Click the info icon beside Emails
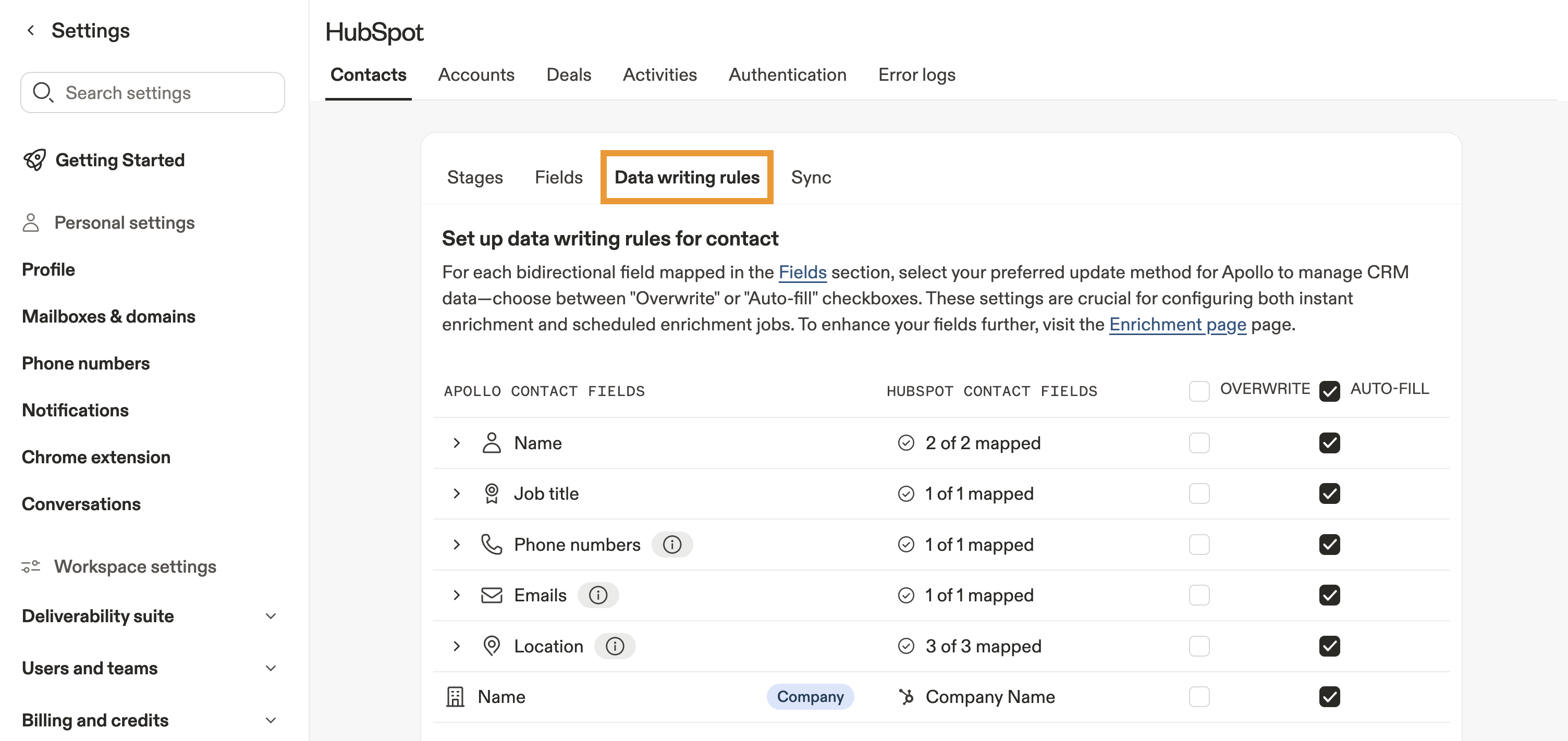The height and width of the screenshot is (741, 1568). pos(598,595)
